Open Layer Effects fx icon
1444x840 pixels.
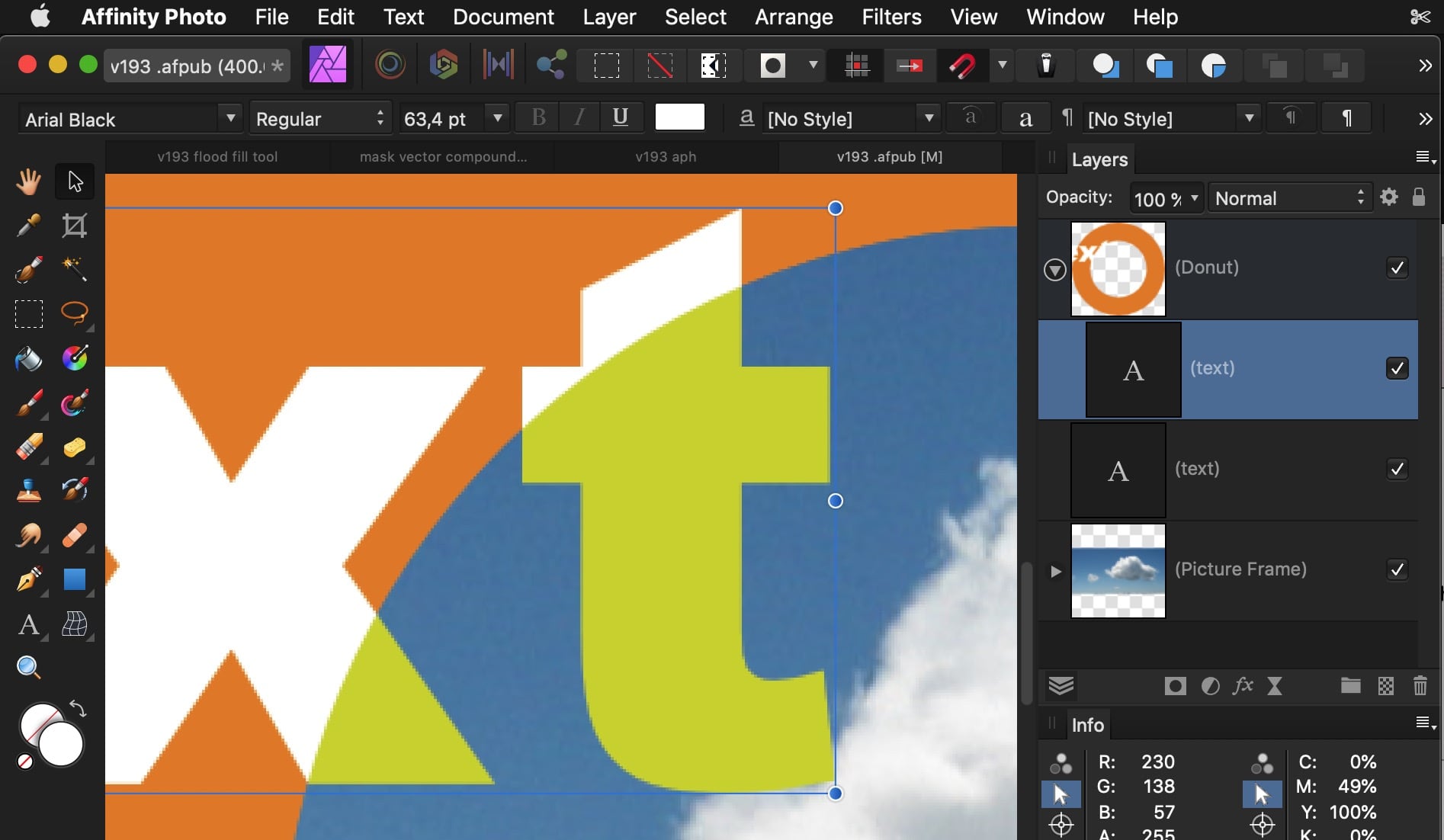click(x=1243, y=686)
